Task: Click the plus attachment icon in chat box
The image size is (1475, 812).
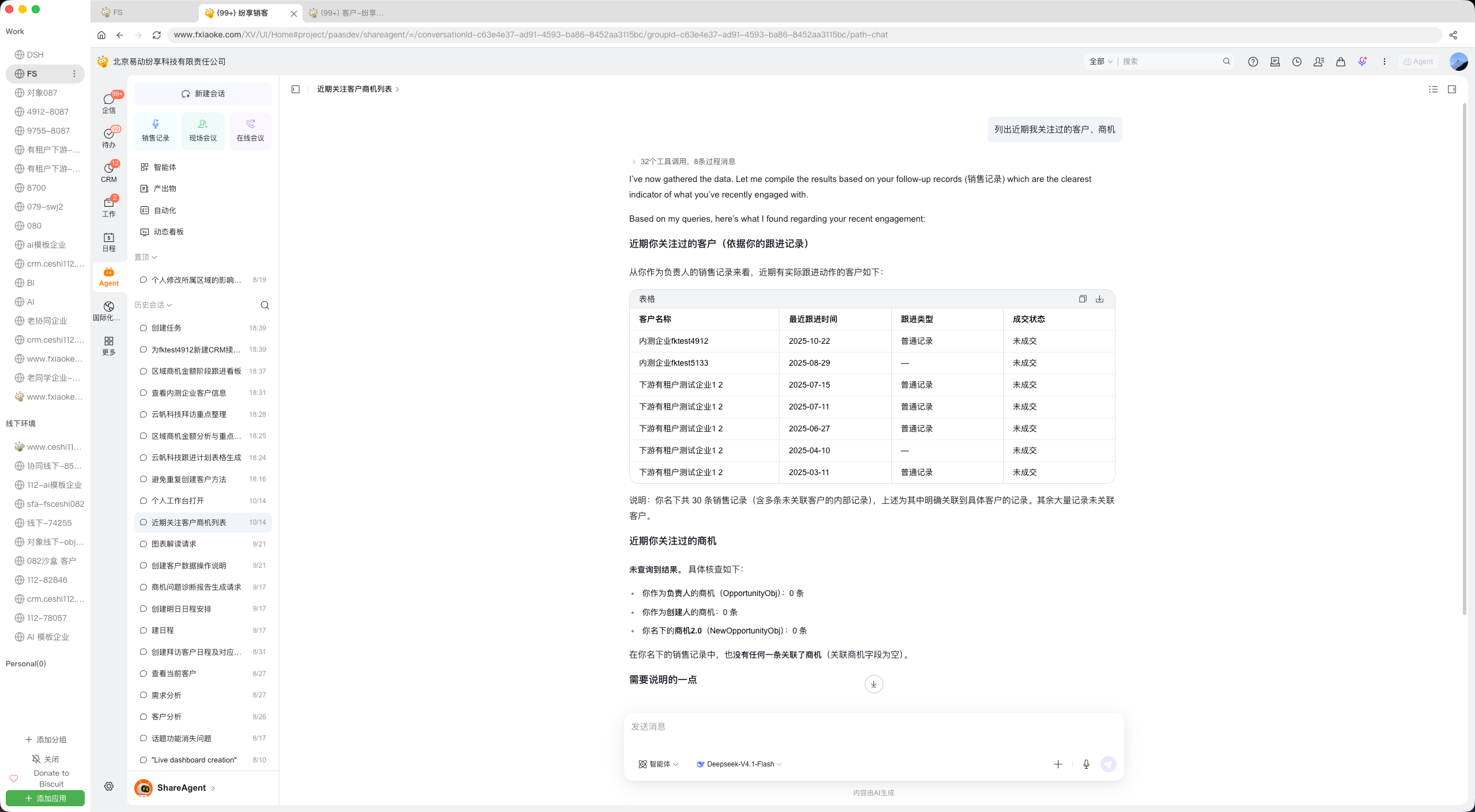Action: point(1058,764)
